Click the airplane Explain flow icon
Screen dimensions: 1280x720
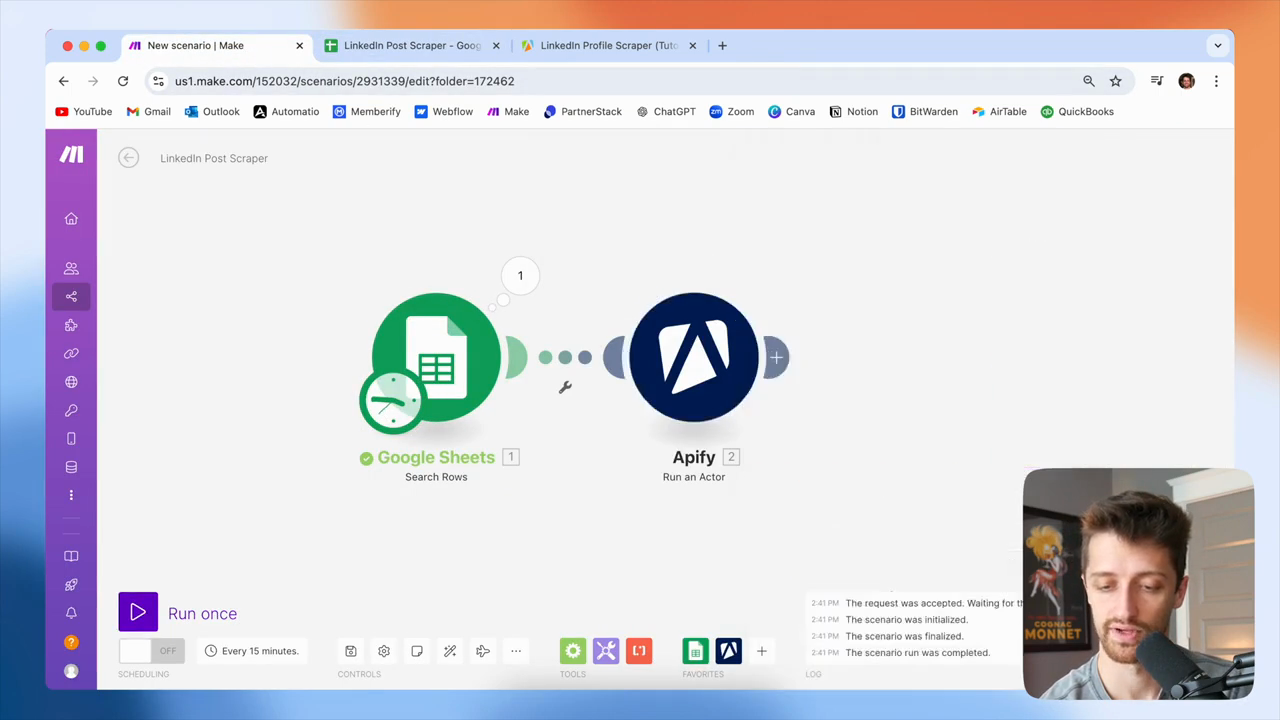click(x=483, y=651)
